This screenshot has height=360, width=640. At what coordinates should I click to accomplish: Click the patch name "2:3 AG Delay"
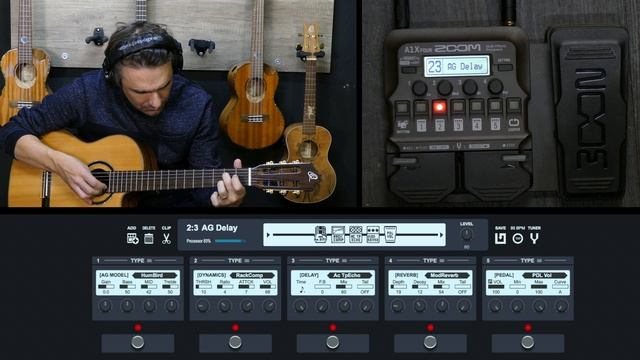click(212, 228)
